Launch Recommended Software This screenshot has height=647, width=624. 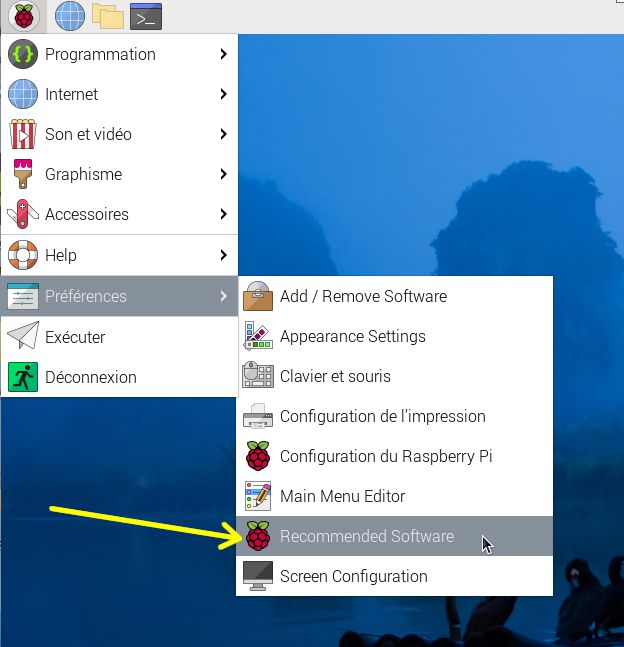395,536
